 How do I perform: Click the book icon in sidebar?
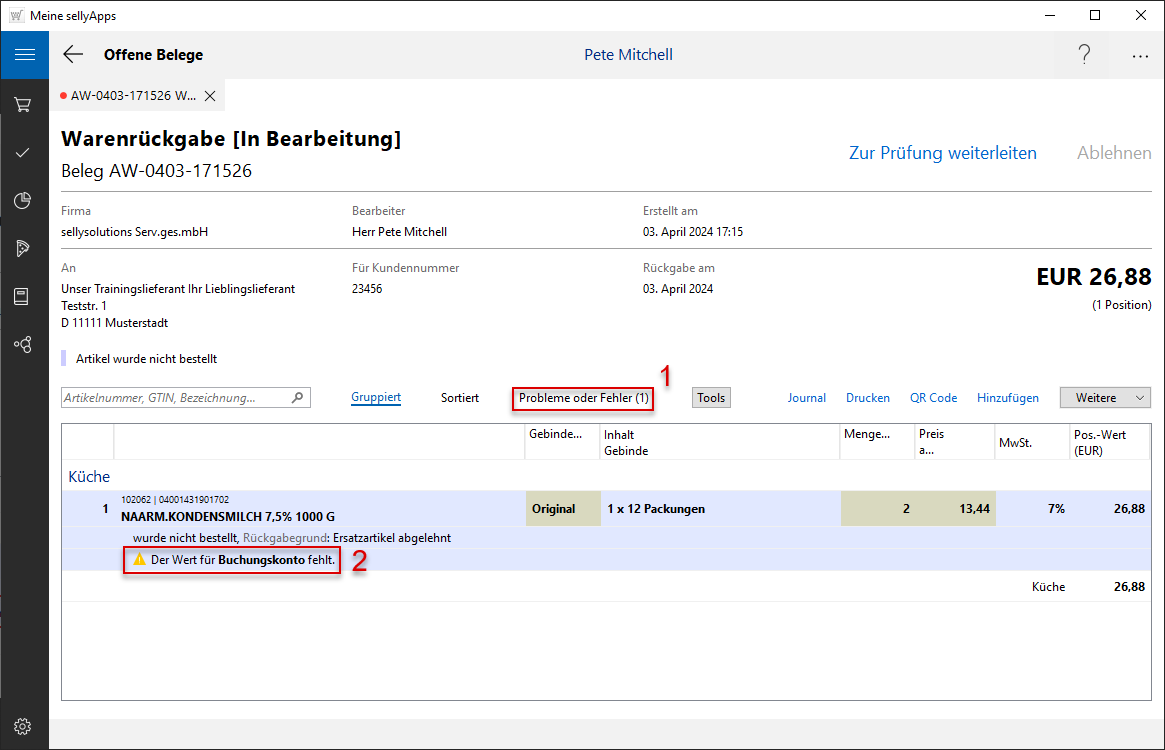(23, 296)
